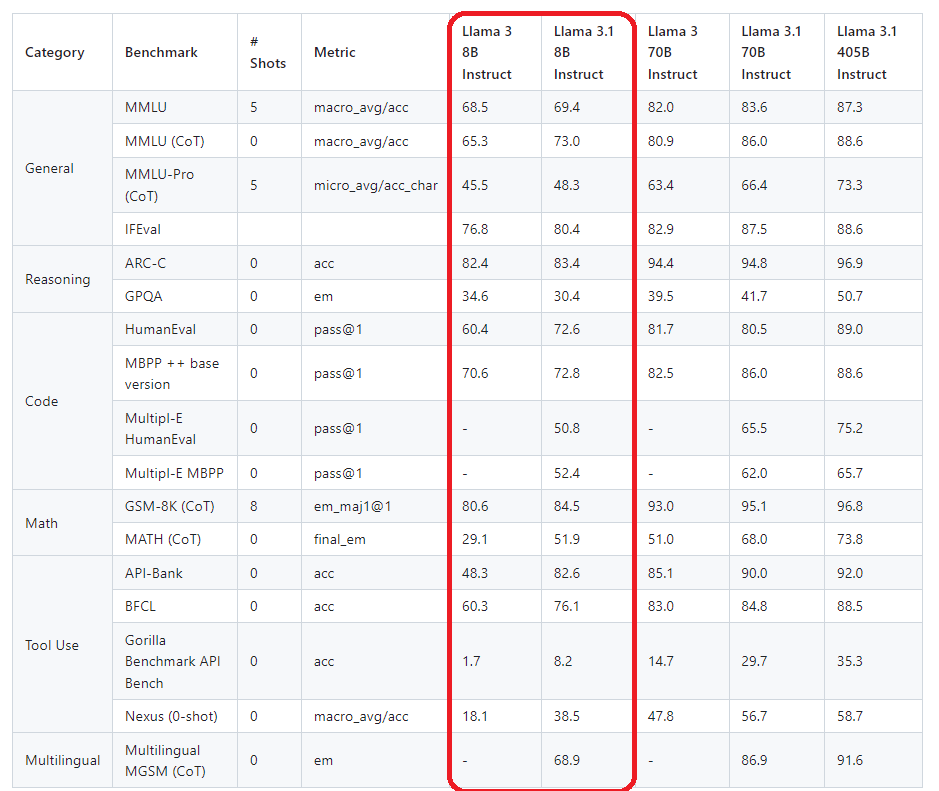Select the 91.6 value in Multilingual MGSM row

[x=850, y=760]
